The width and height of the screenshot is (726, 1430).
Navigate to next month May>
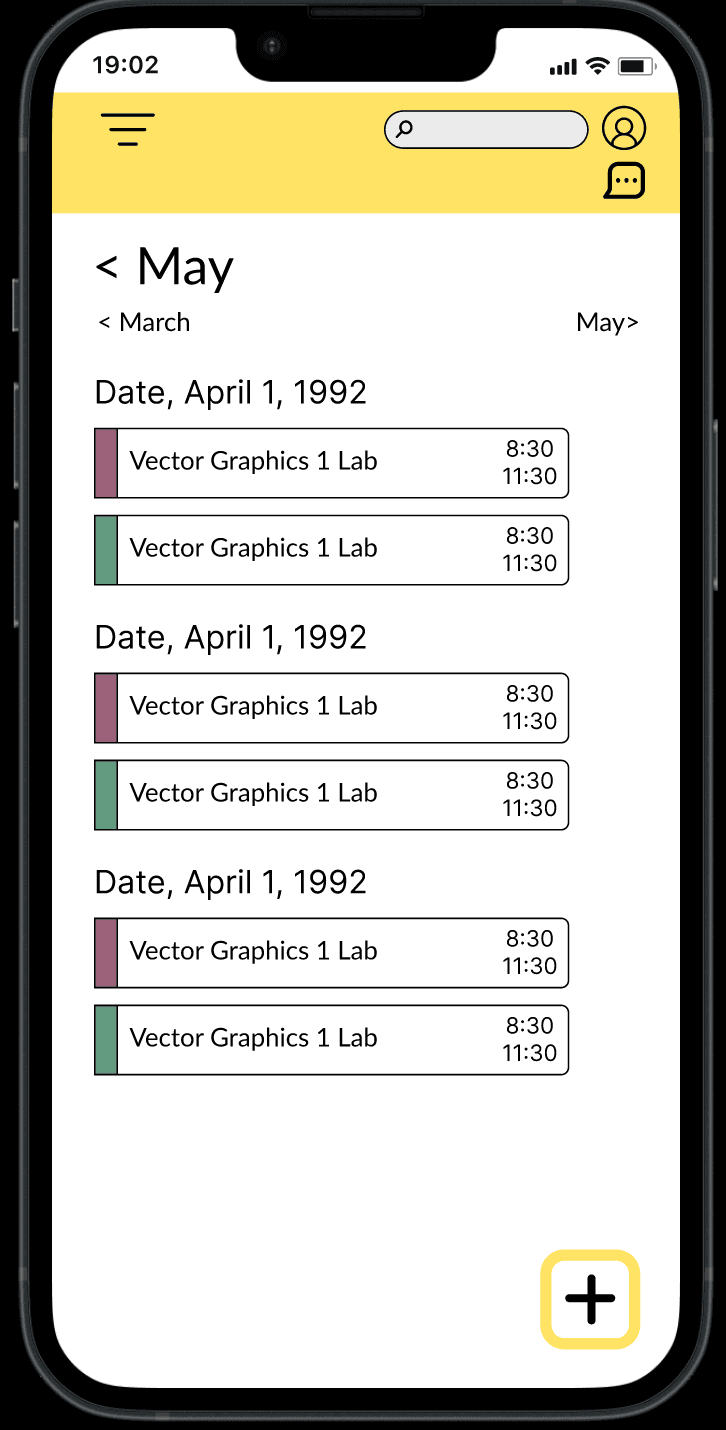point(607,322)
